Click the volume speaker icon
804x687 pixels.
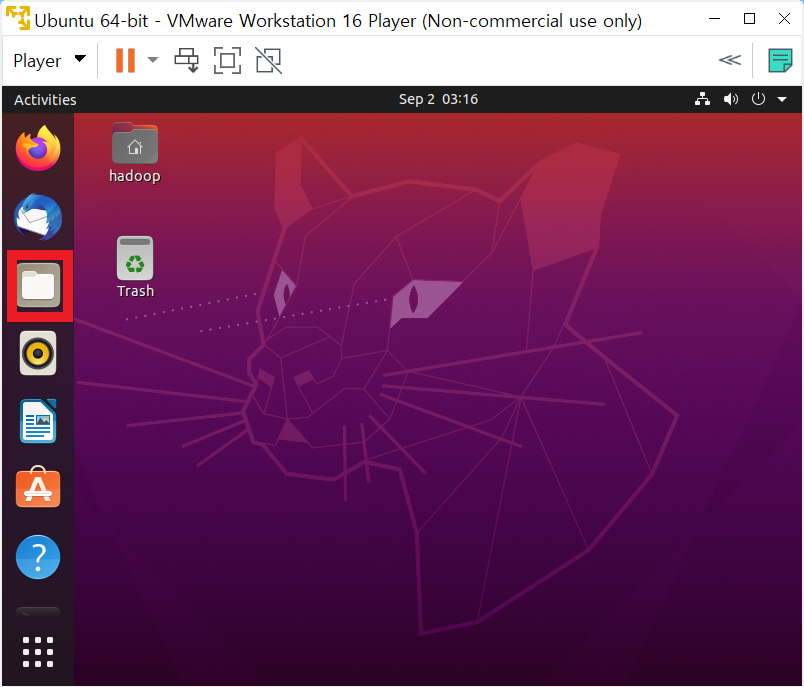point(731,99)
